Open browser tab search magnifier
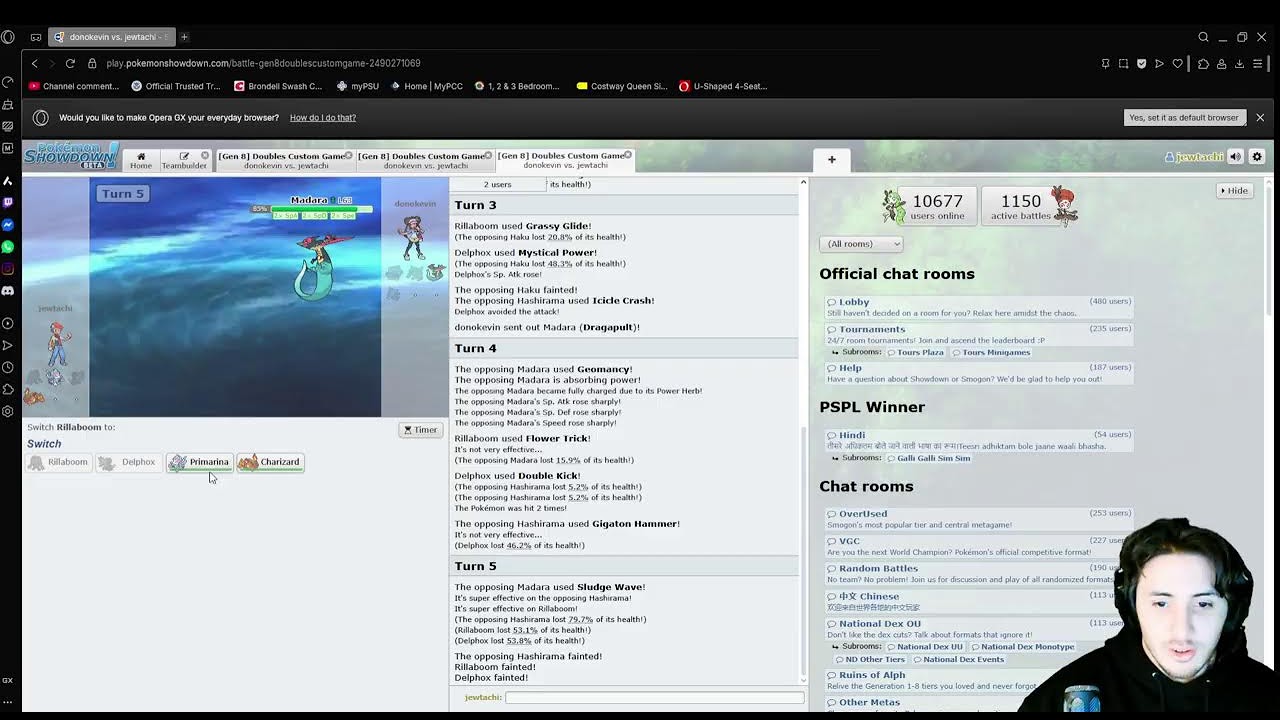 point(1203,37)
